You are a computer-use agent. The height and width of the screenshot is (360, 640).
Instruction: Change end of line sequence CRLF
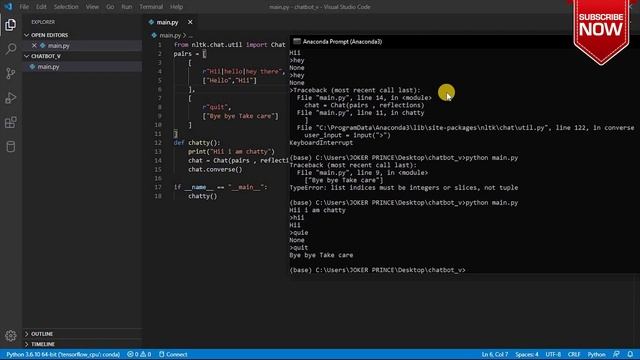pos(574,354)
